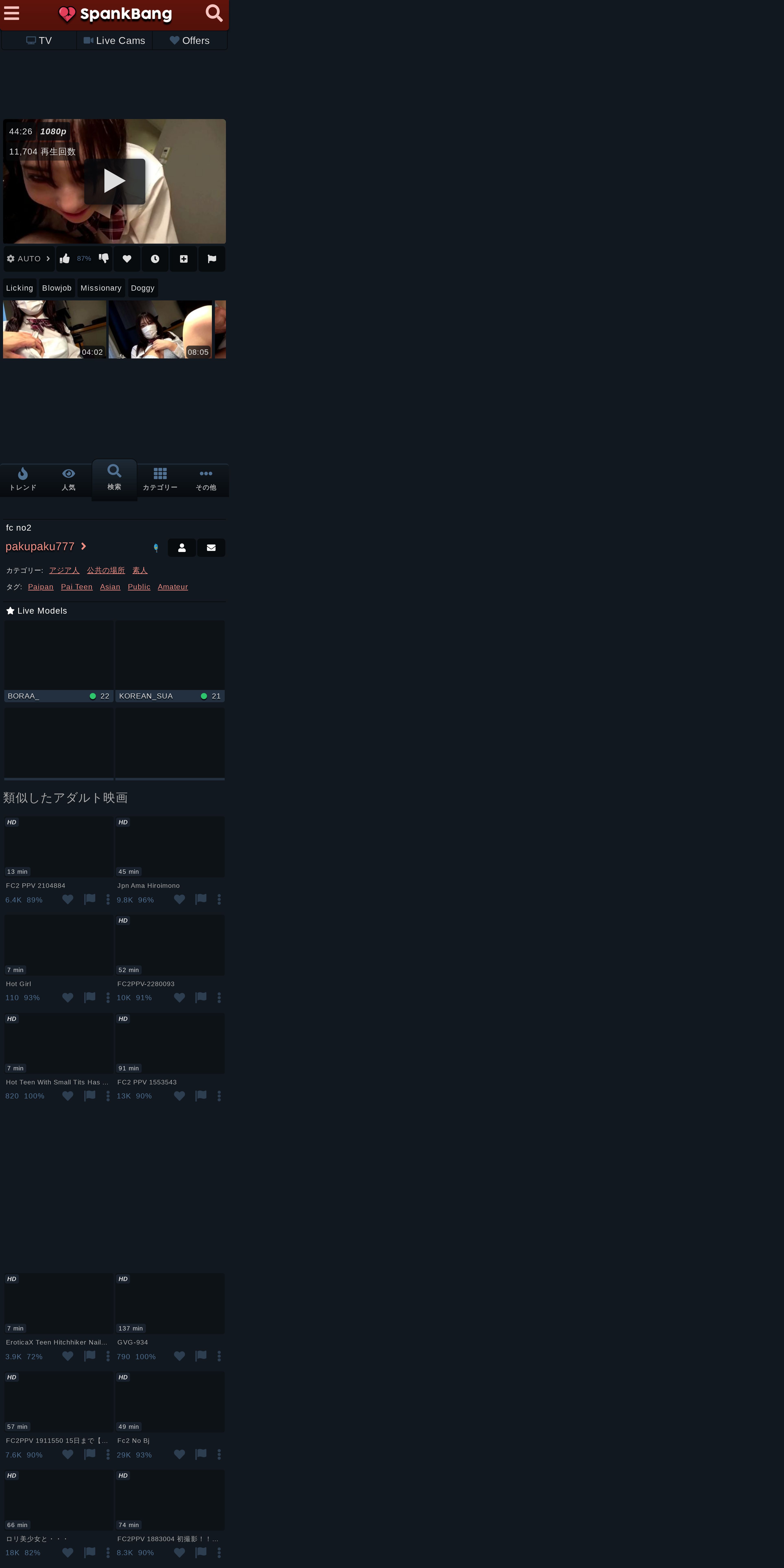Screen dimensions: 784x1568
Task: Open the Amateur tag link
Action: [x=173, y=587]
